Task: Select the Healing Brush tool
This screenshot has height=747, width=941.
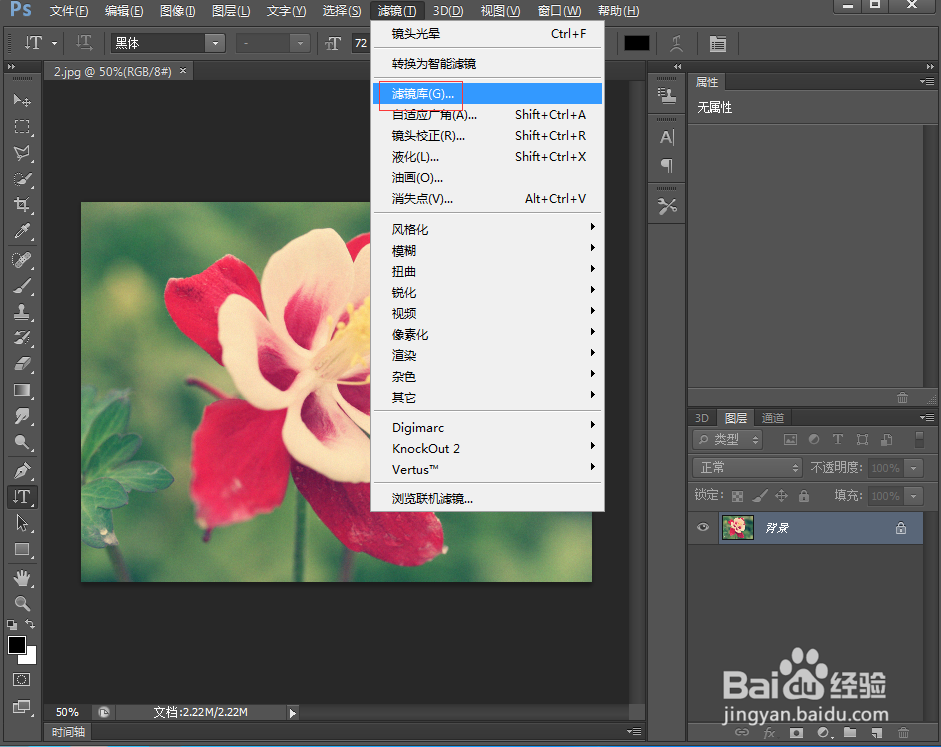Action: tap(22, 260)
